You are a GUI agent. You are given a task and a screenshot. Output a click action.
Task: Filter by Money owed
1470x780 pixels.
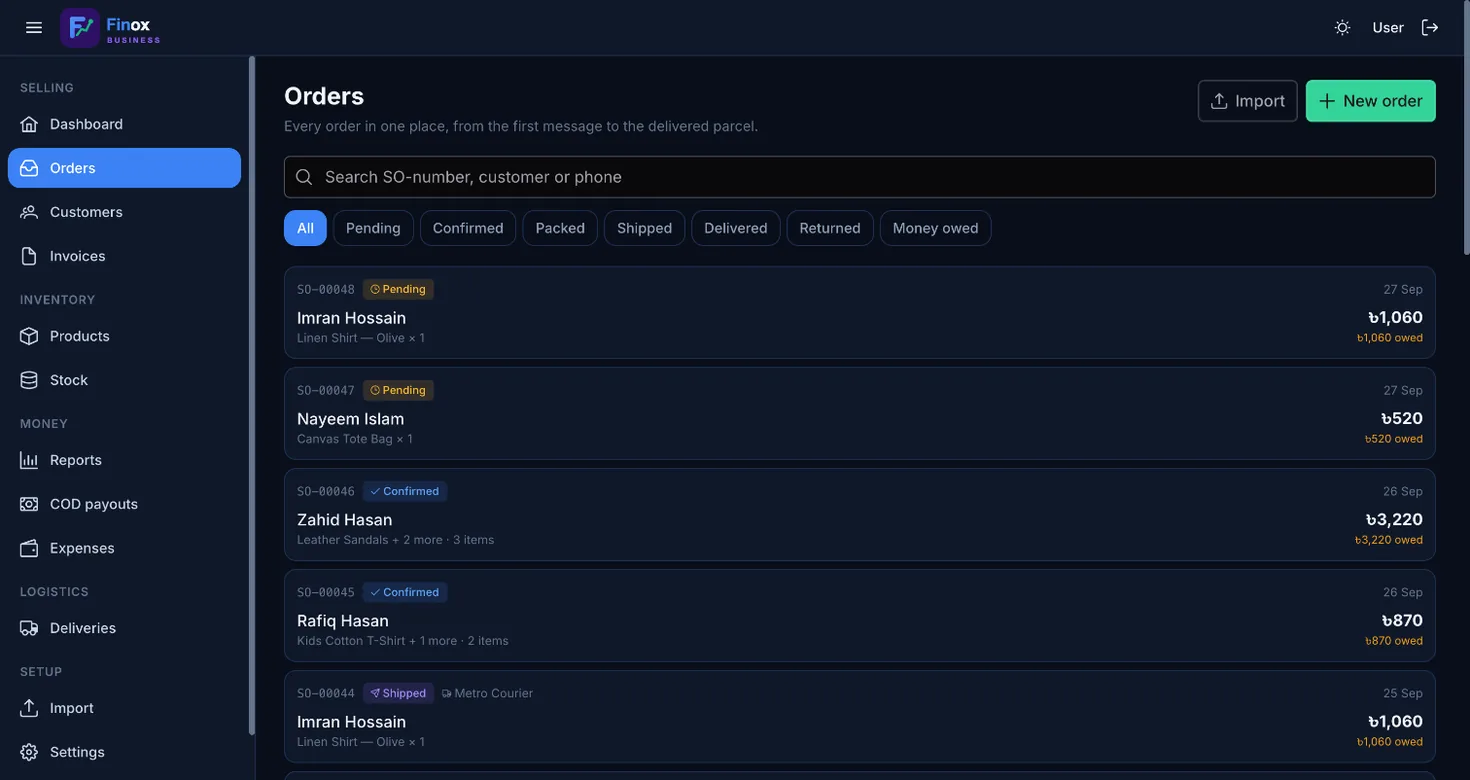[935, 228]
